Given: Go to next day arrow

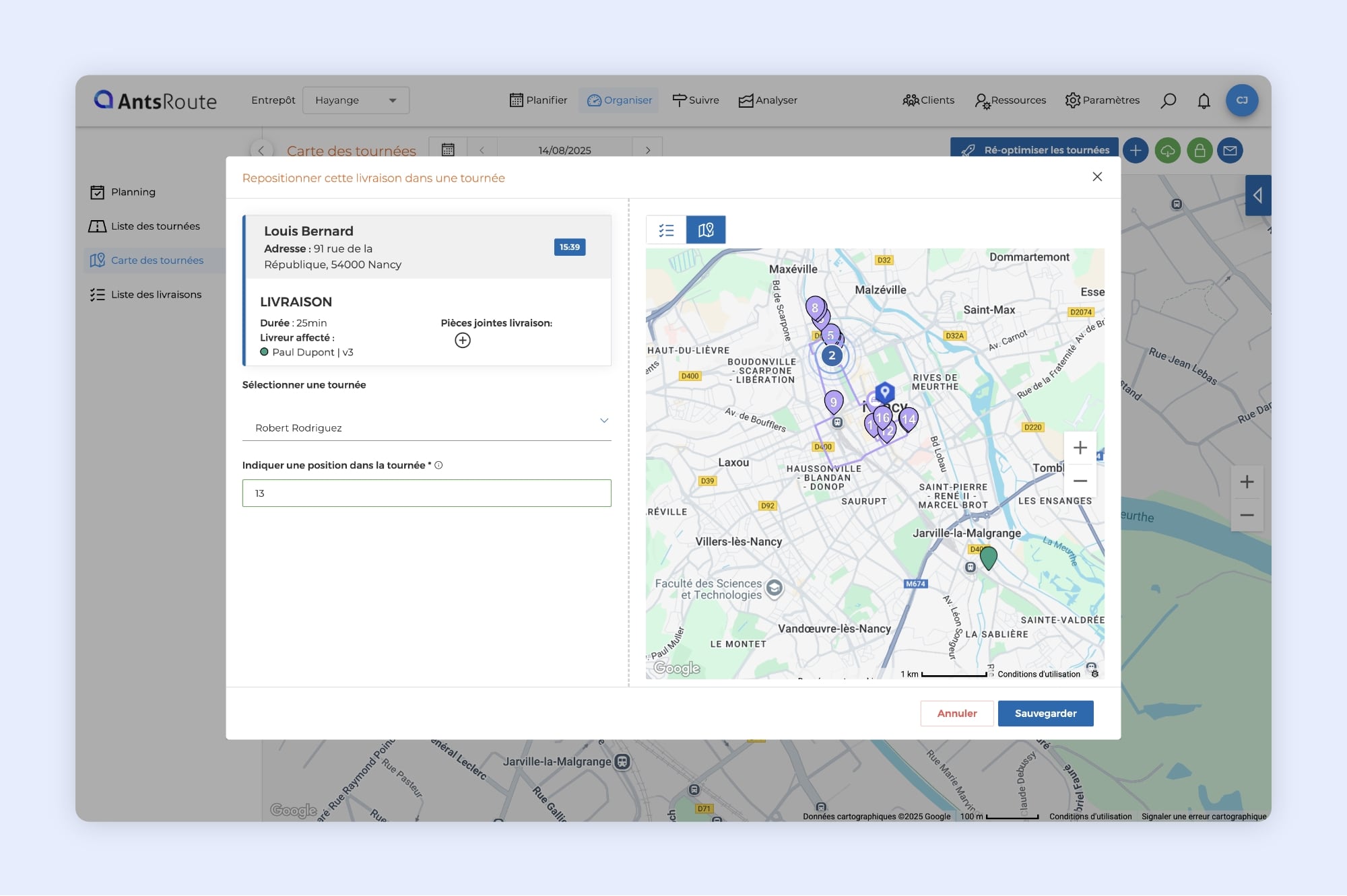Looking at the screenshot, I should [x=648, y=150].
